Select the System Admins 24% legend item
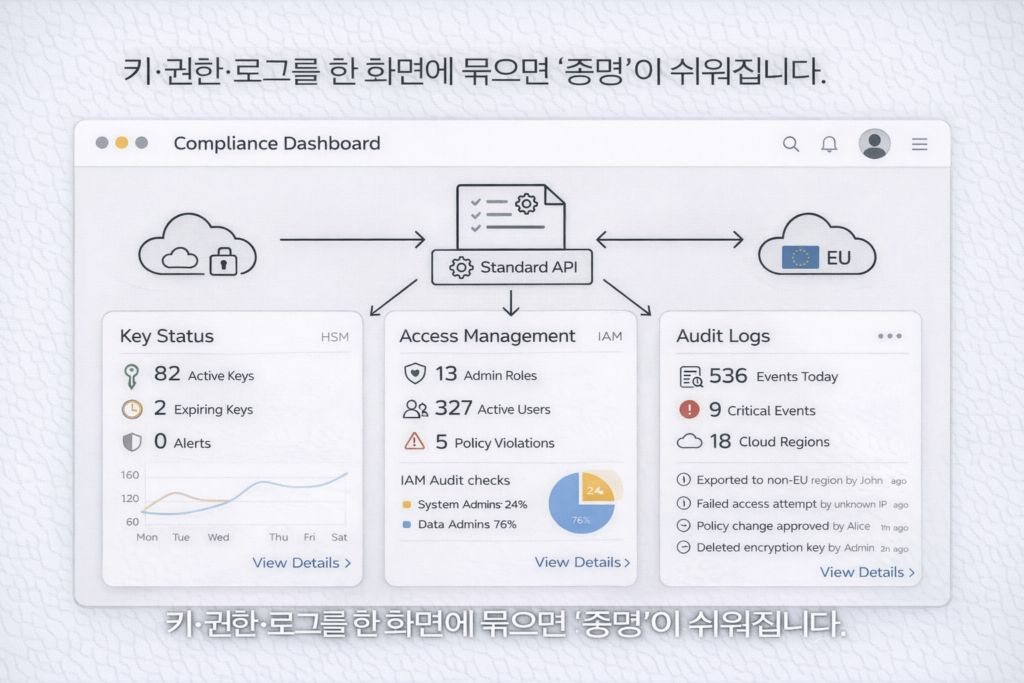 click(x=465, y=504)
